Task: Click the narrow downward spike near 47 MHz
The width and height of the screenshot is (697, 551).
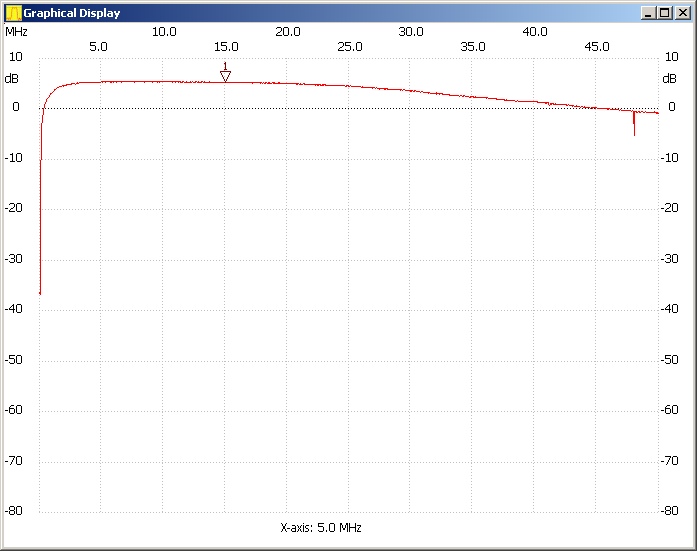Action: click(x=634, y=124)
